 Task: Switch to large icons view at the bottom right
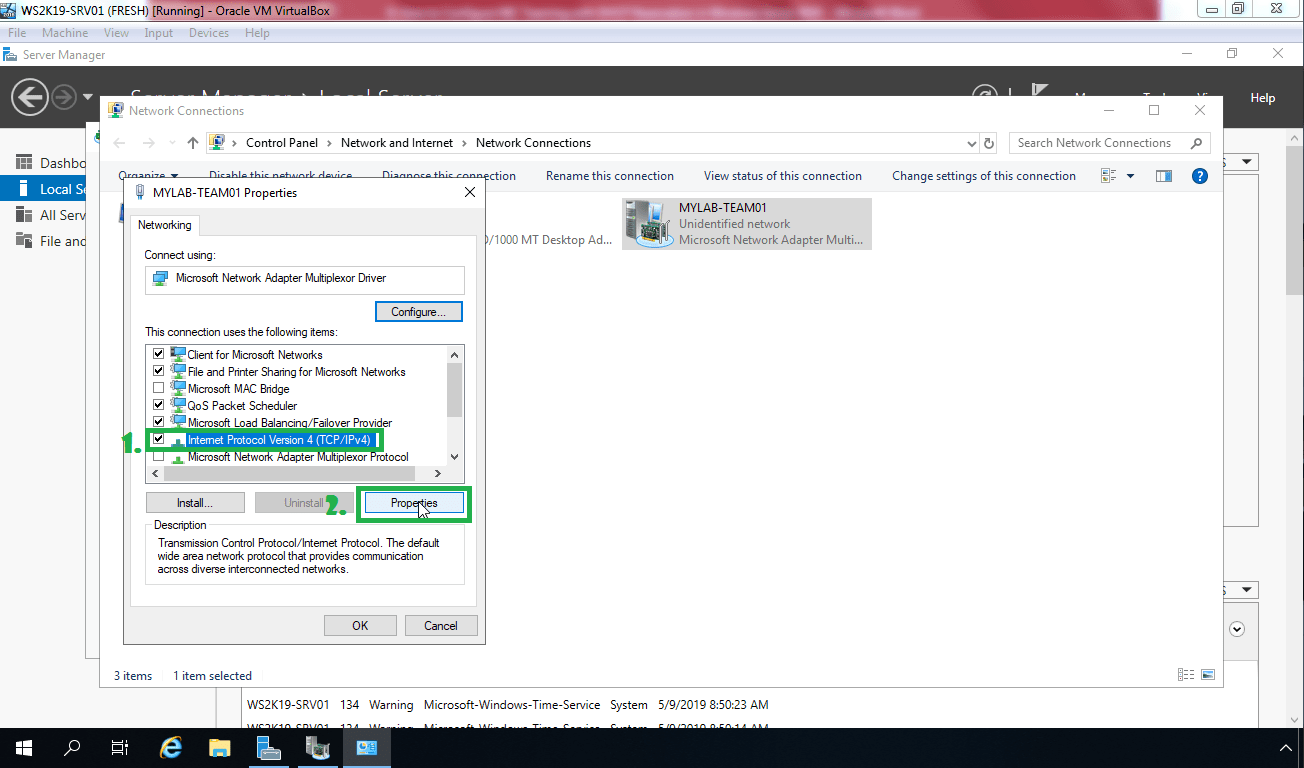click(1208, 676)
